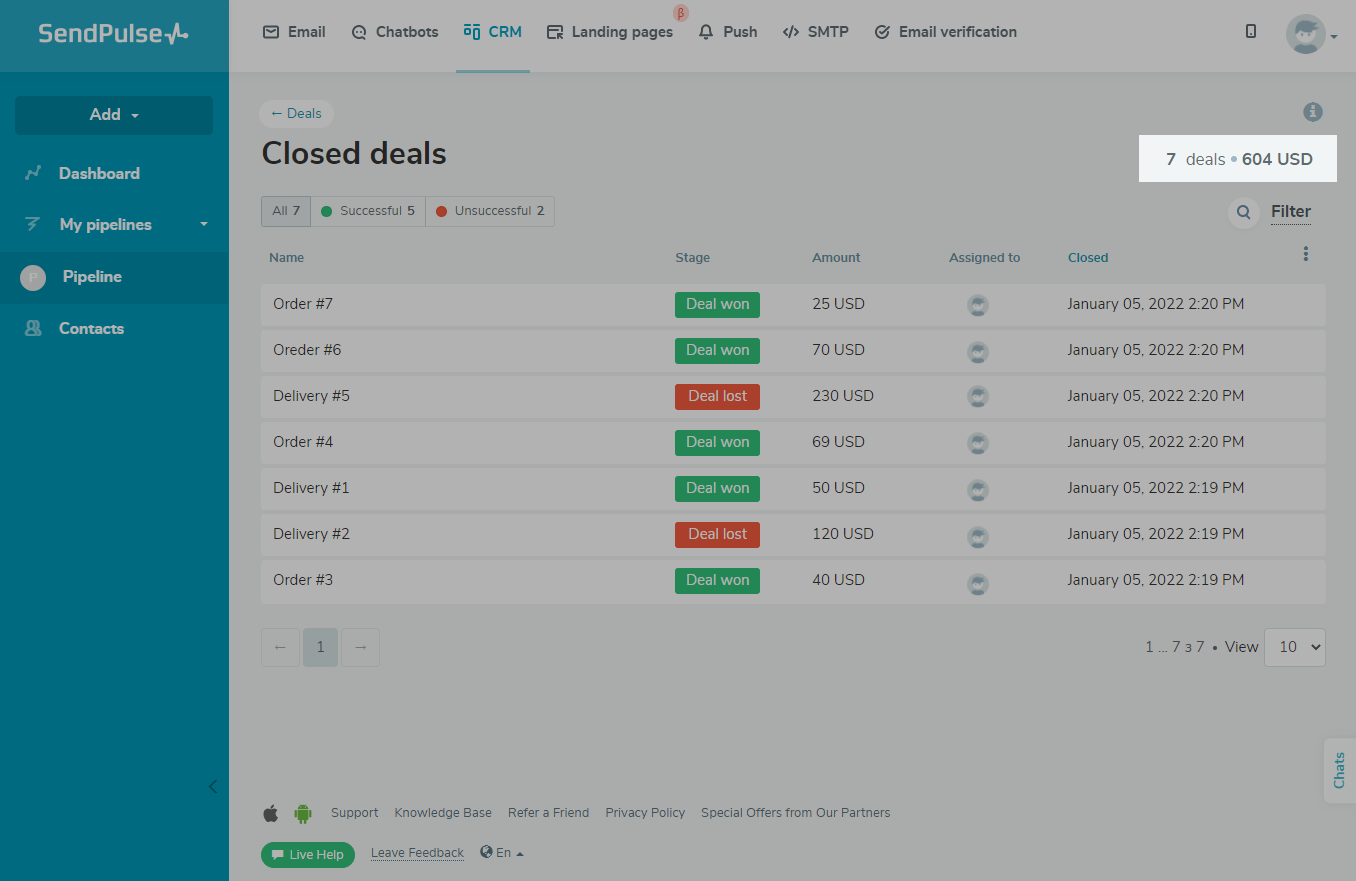Open the View rows-per-page dropdown
The width and height of the screenshot is (1356, 881).
point(1294,647)
